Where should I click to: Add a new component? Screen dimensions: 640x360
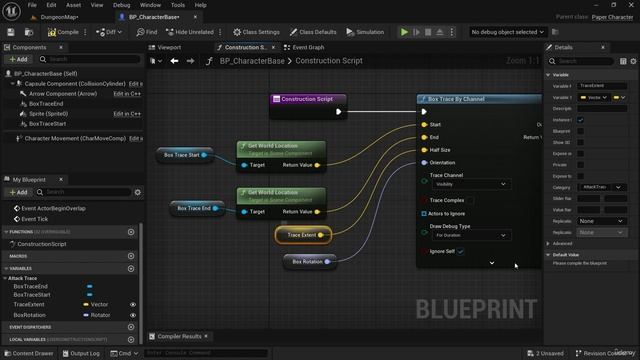coord(18,59)
